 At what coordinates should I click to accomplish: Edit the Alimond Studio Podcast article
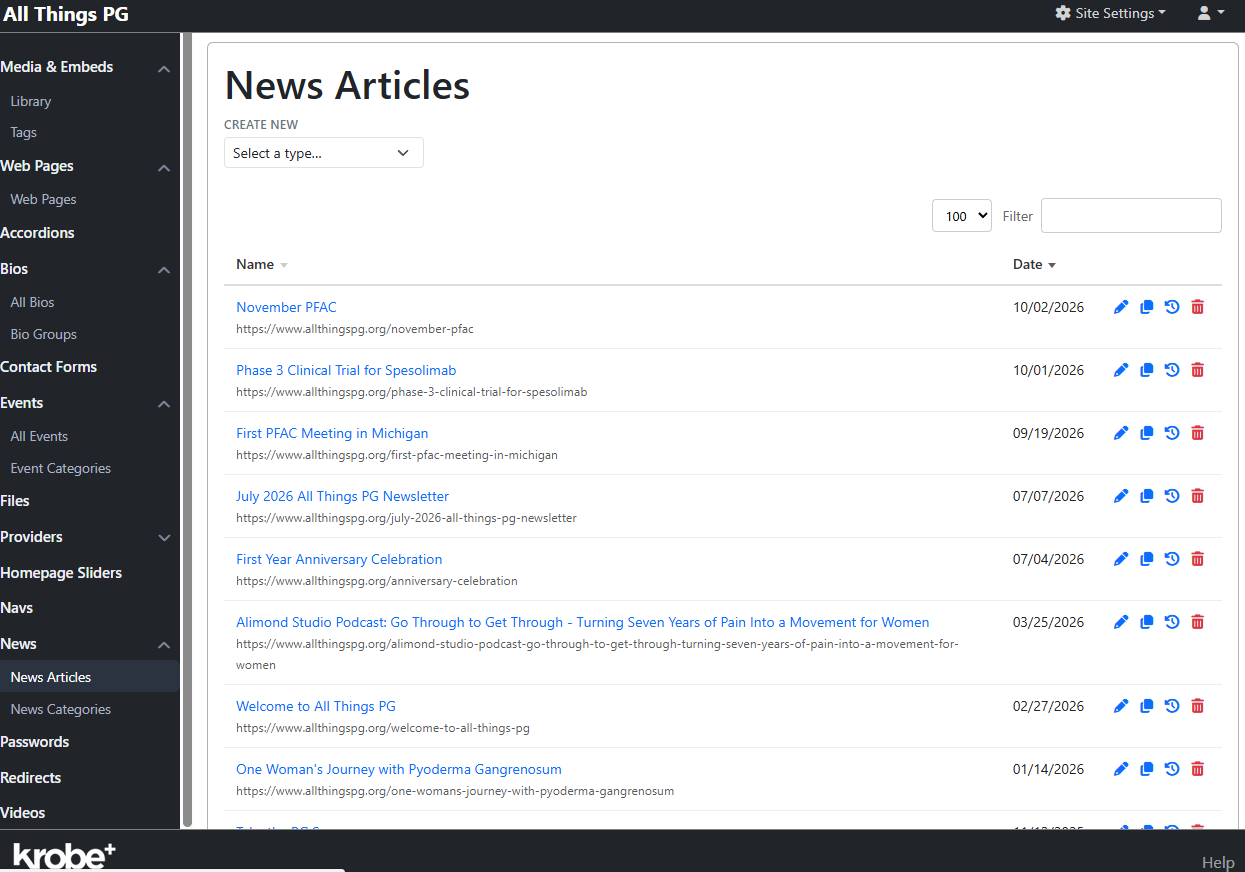click(x=1121, y=622)
